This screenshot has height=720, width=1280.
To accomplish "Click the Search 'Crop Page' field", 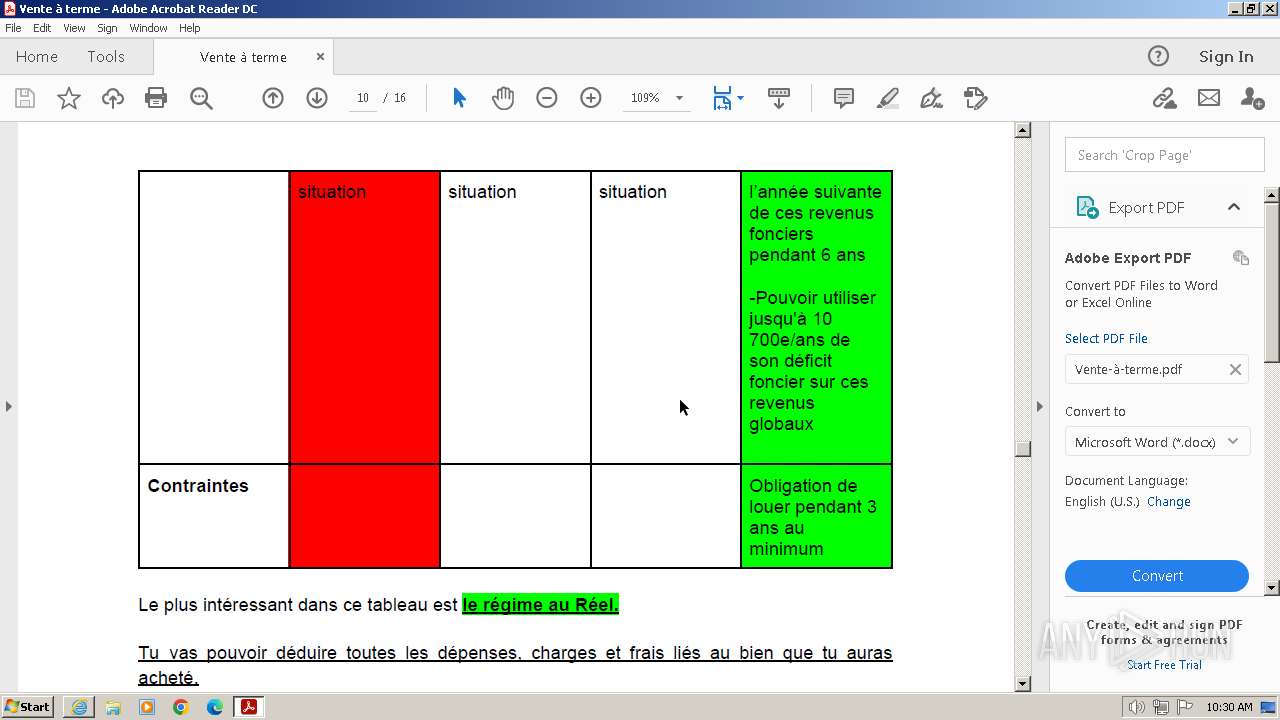I will [x=1165, y=155].
